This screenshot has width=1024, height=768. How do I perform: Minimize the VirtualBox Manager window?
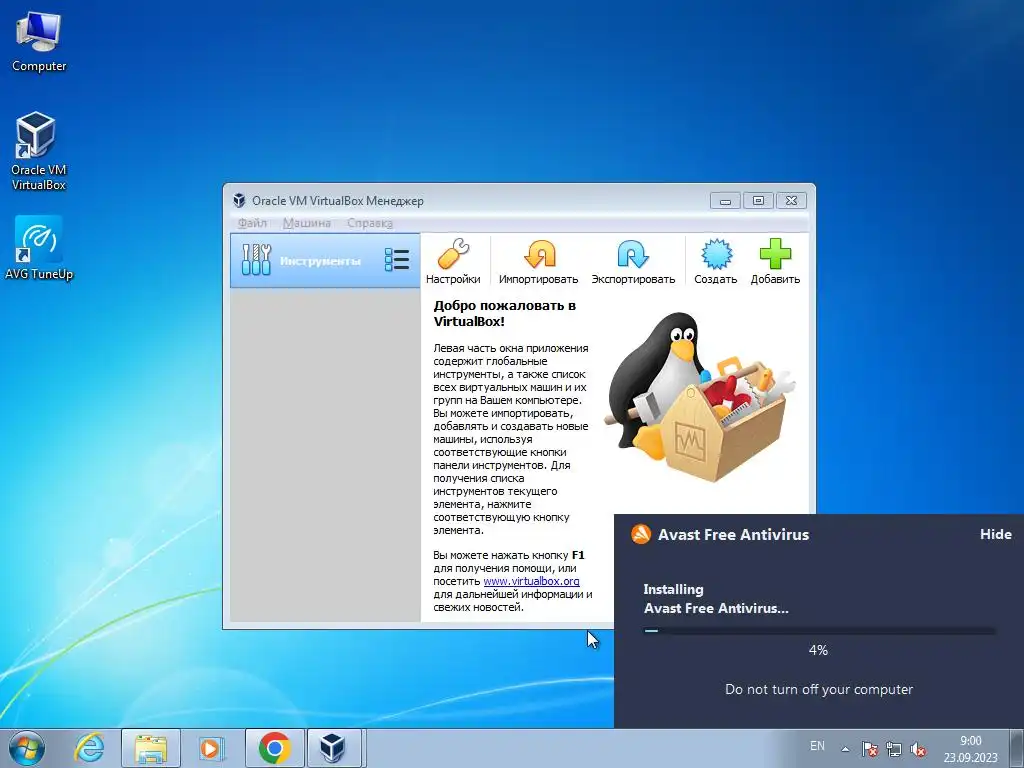point(725,200)
